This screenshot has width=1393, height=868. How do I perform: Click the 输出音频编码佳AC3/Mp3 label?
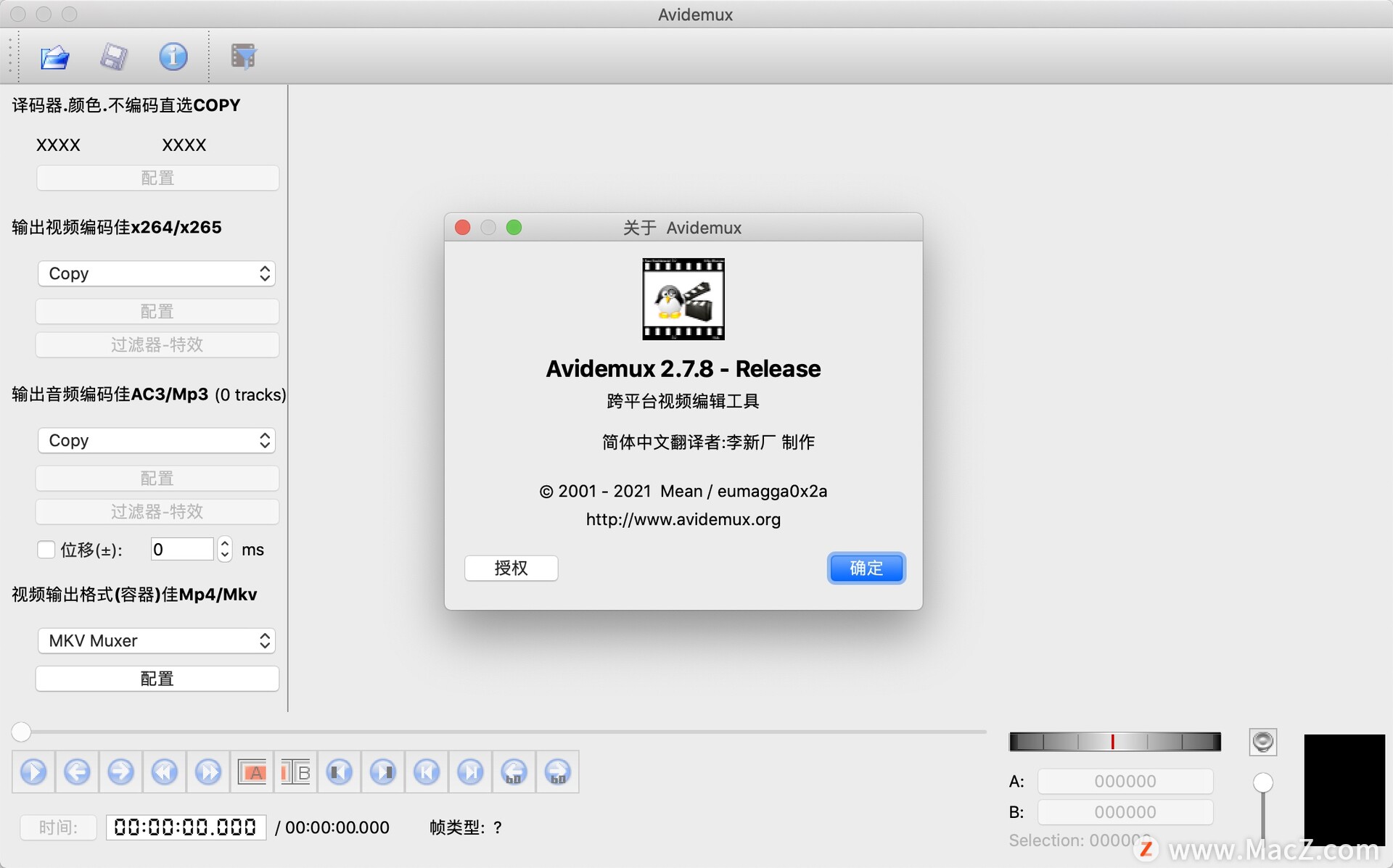[x=110, y=394]
